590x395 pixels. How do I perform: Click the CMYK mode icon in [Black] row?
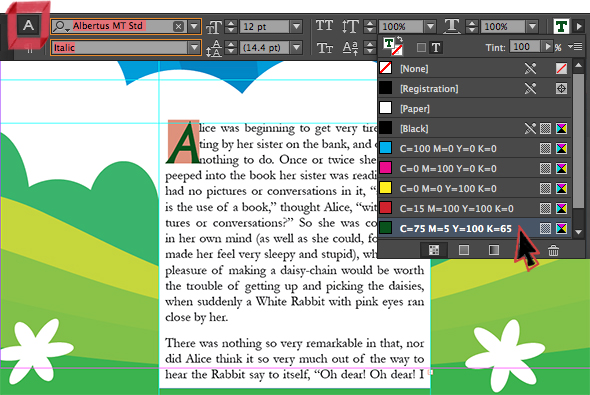tap(561, 129)
